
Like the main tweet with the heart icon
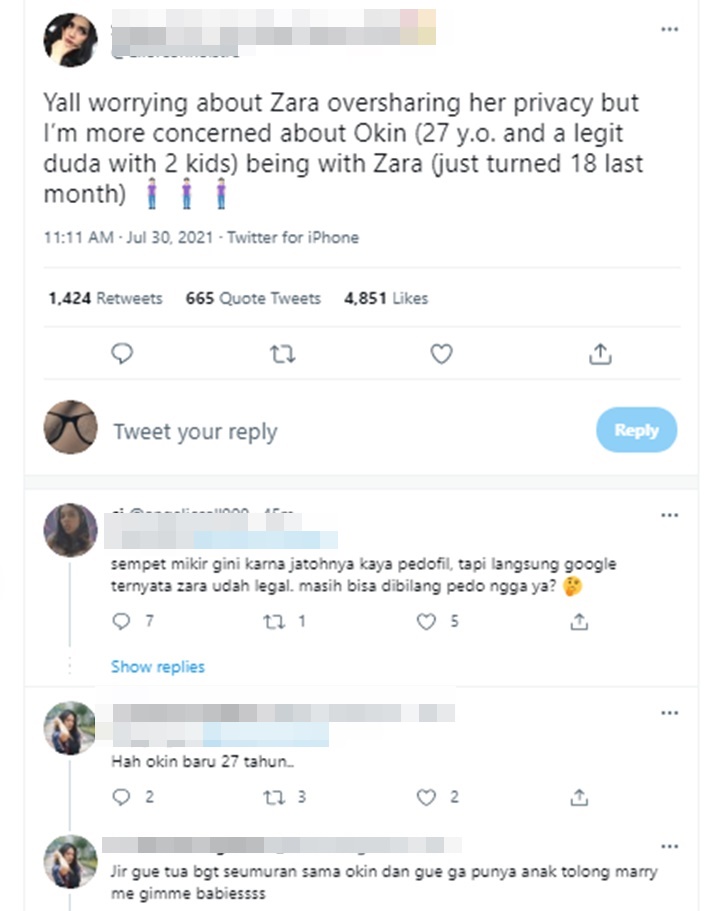441,353
